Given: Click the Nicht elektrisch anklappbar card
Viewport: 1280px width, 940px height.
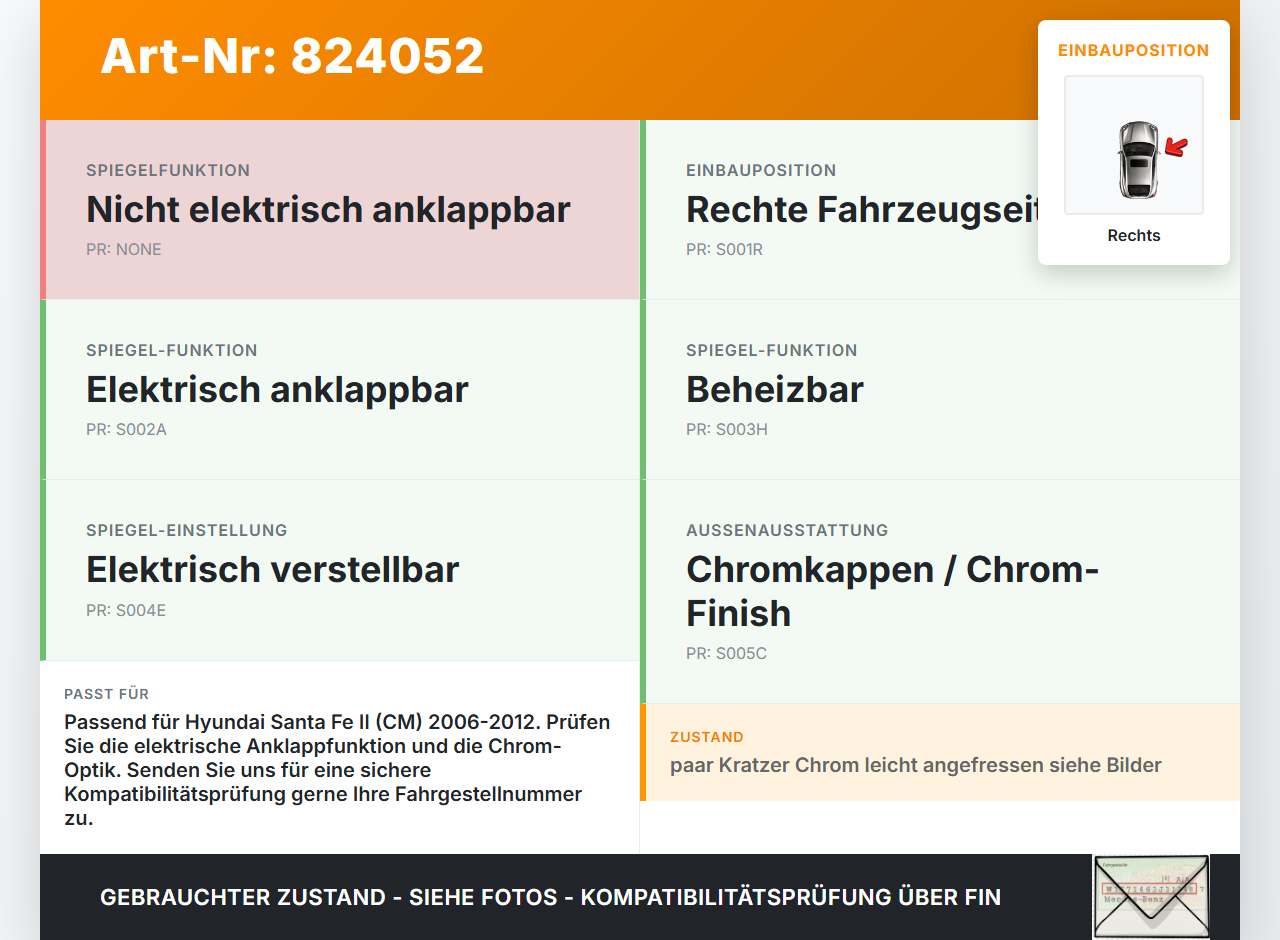Looking at the screenshot, I should (340, 210).
